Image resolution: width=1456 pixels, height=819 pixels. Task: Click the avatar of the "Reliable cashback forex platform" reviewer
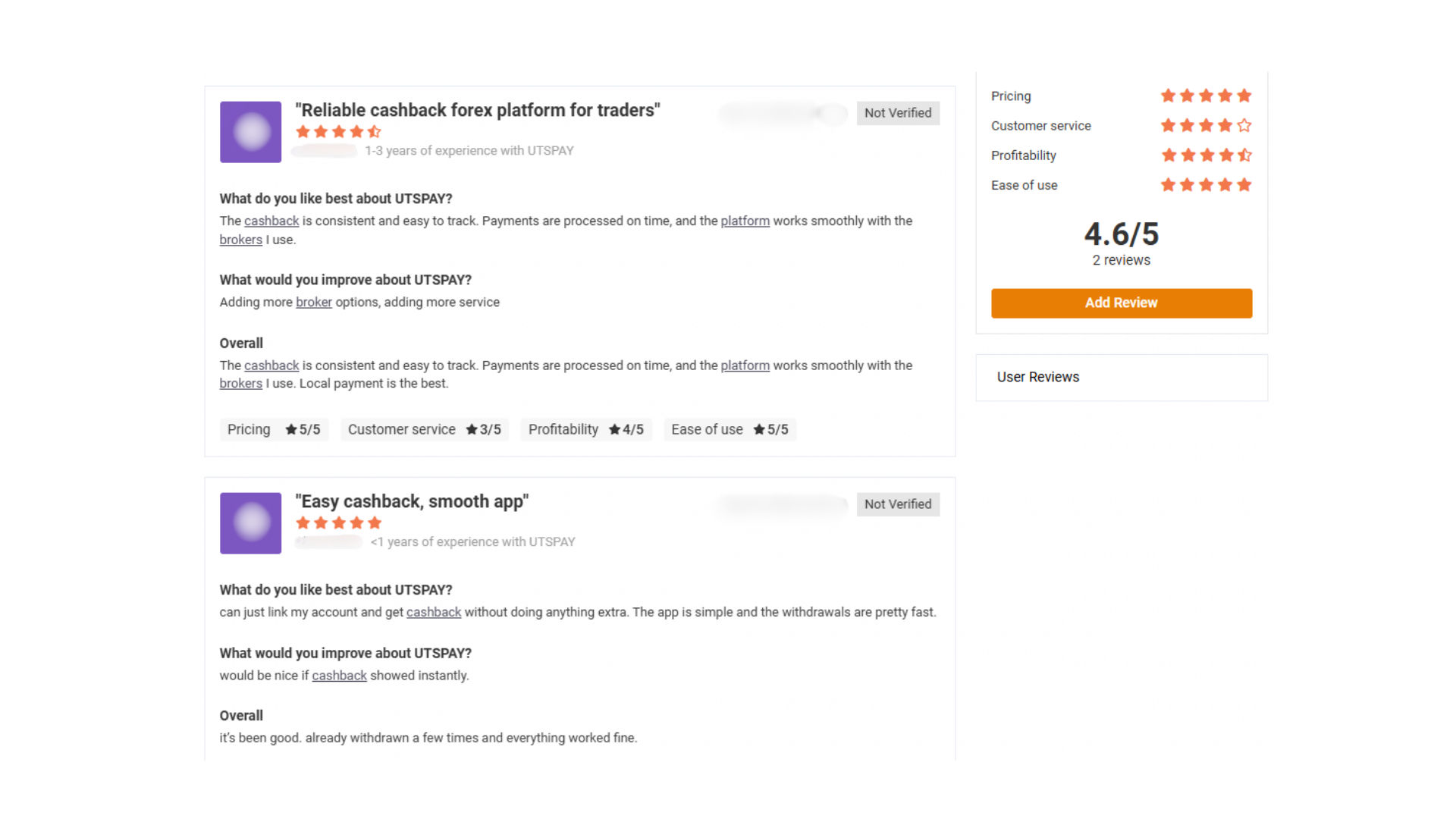point(250,132)
